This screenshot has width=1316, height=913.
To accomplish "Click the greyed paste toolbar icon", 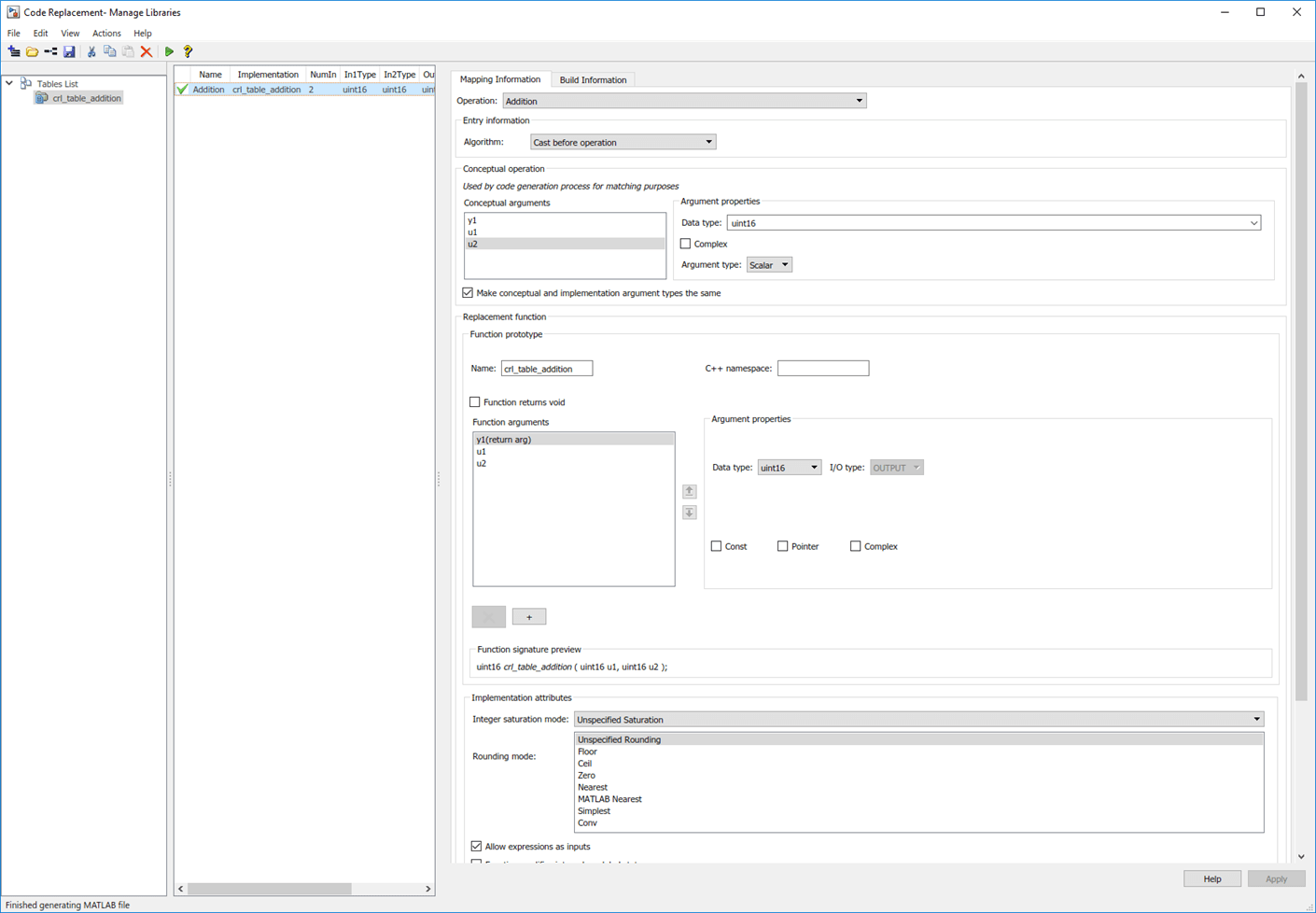I will [x=128, y=52].
